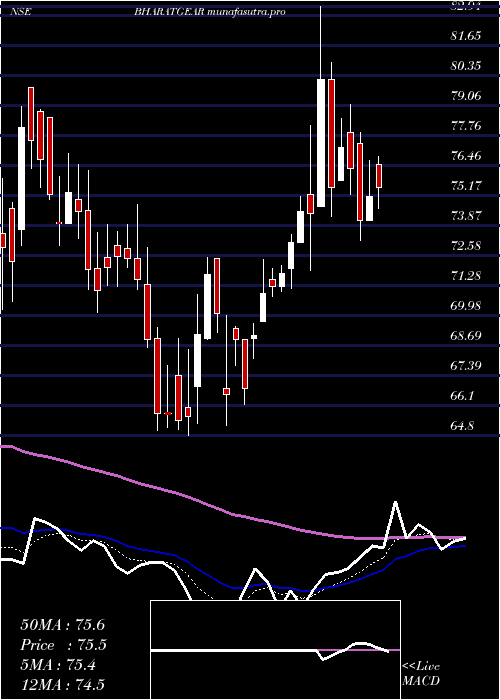Click the 75.17 price axis label
The width and height of the screenshot is (500, 700).
[466, 185]
